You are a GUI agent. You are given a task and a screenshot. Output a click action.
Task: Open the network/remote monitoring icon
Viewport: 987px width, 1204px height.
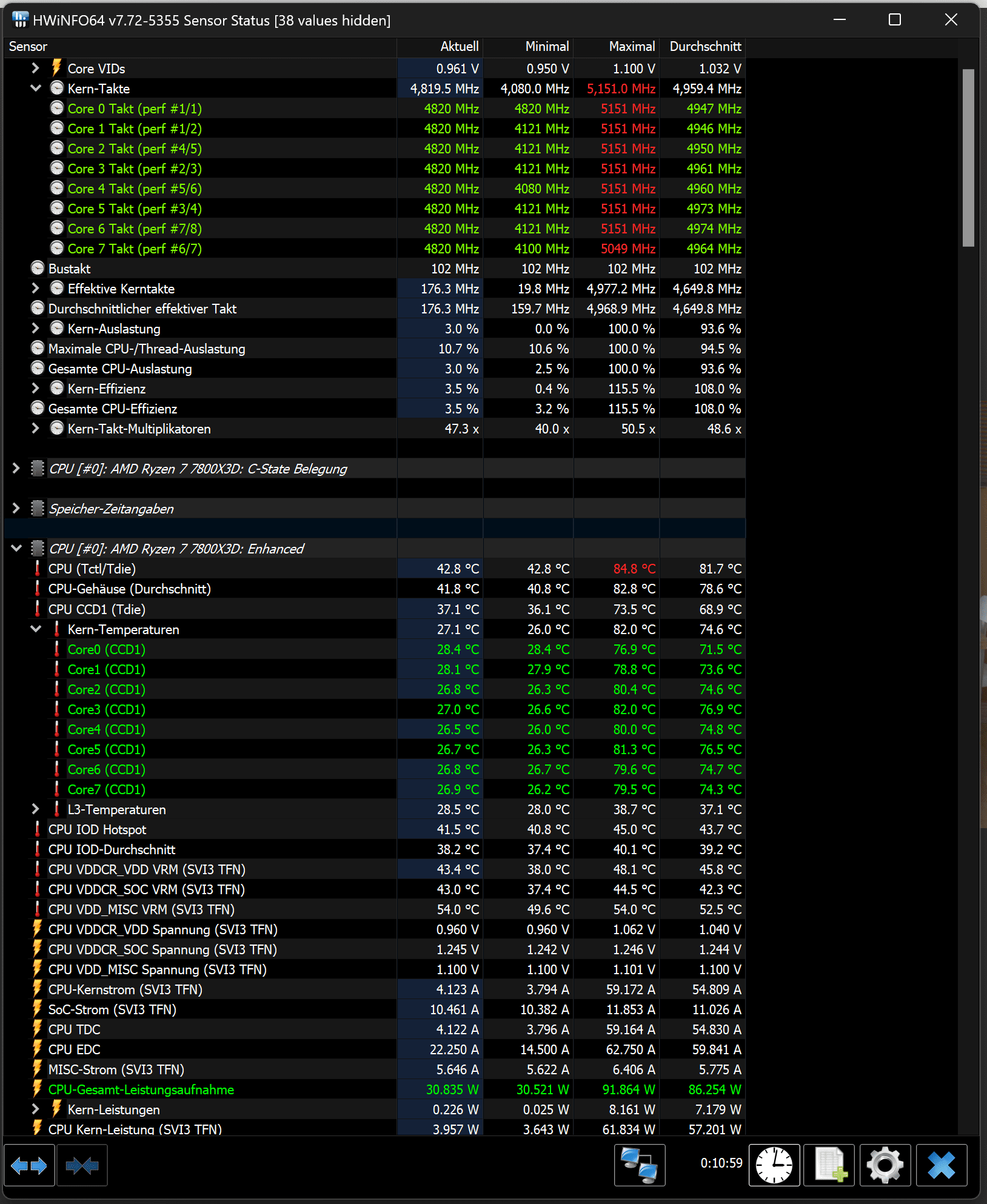[640, 1165]
